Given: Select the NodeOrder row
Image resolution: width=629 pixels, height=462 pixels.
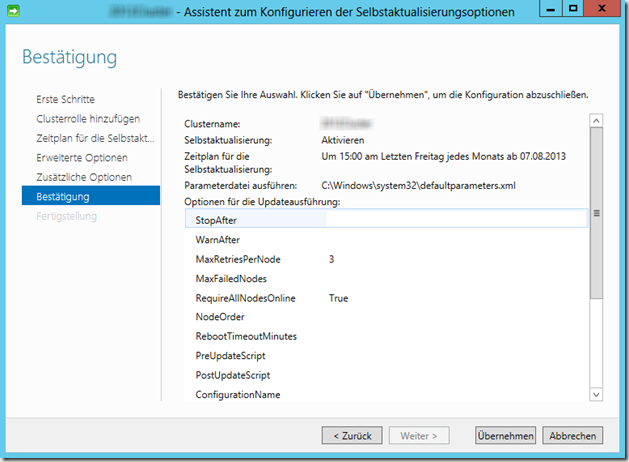Looking at the screenshot, I should click(x=386, y=317).
